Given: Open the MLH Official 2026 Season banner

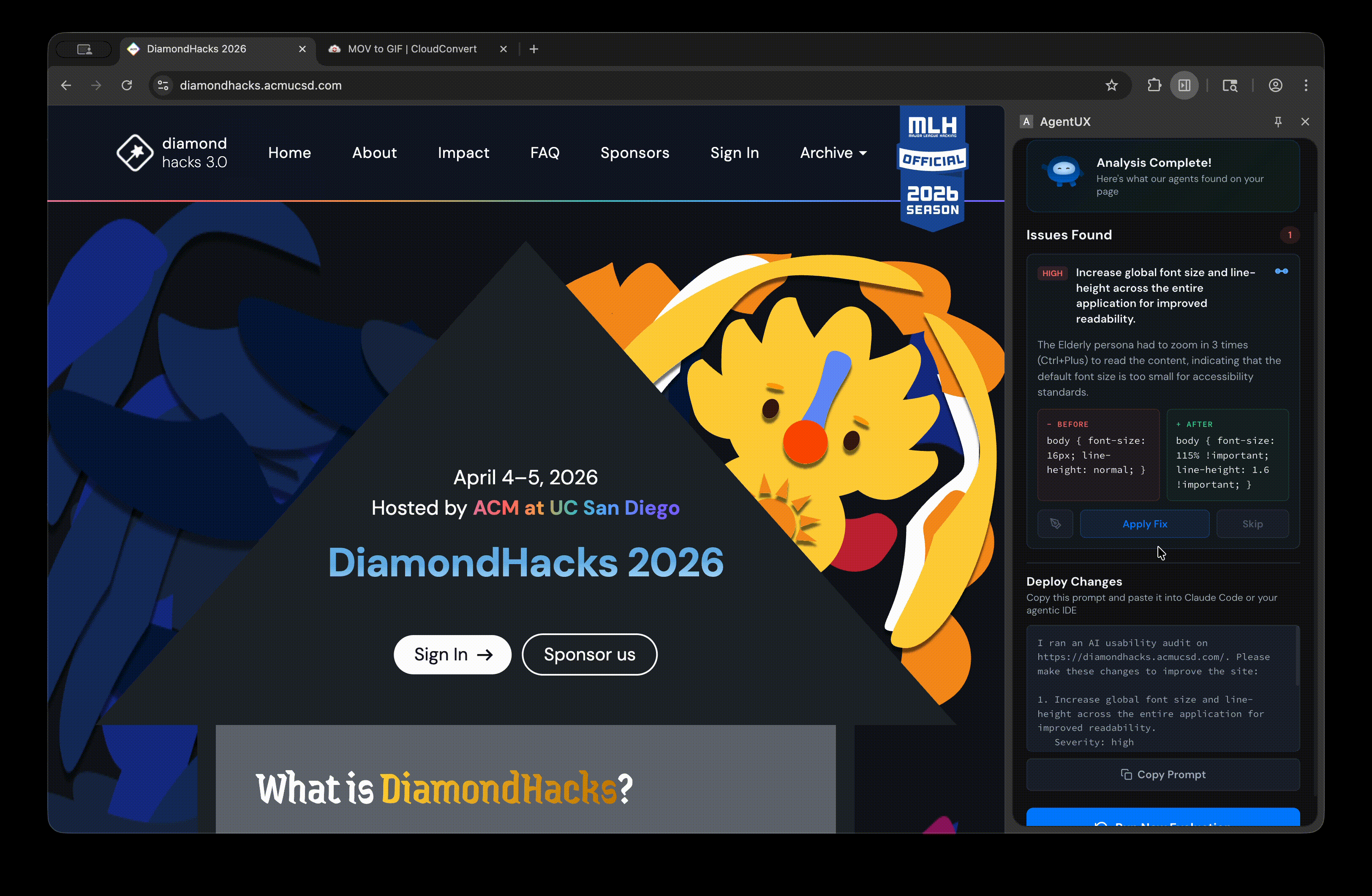Looking at the screenshot, I should coord(933,168).
